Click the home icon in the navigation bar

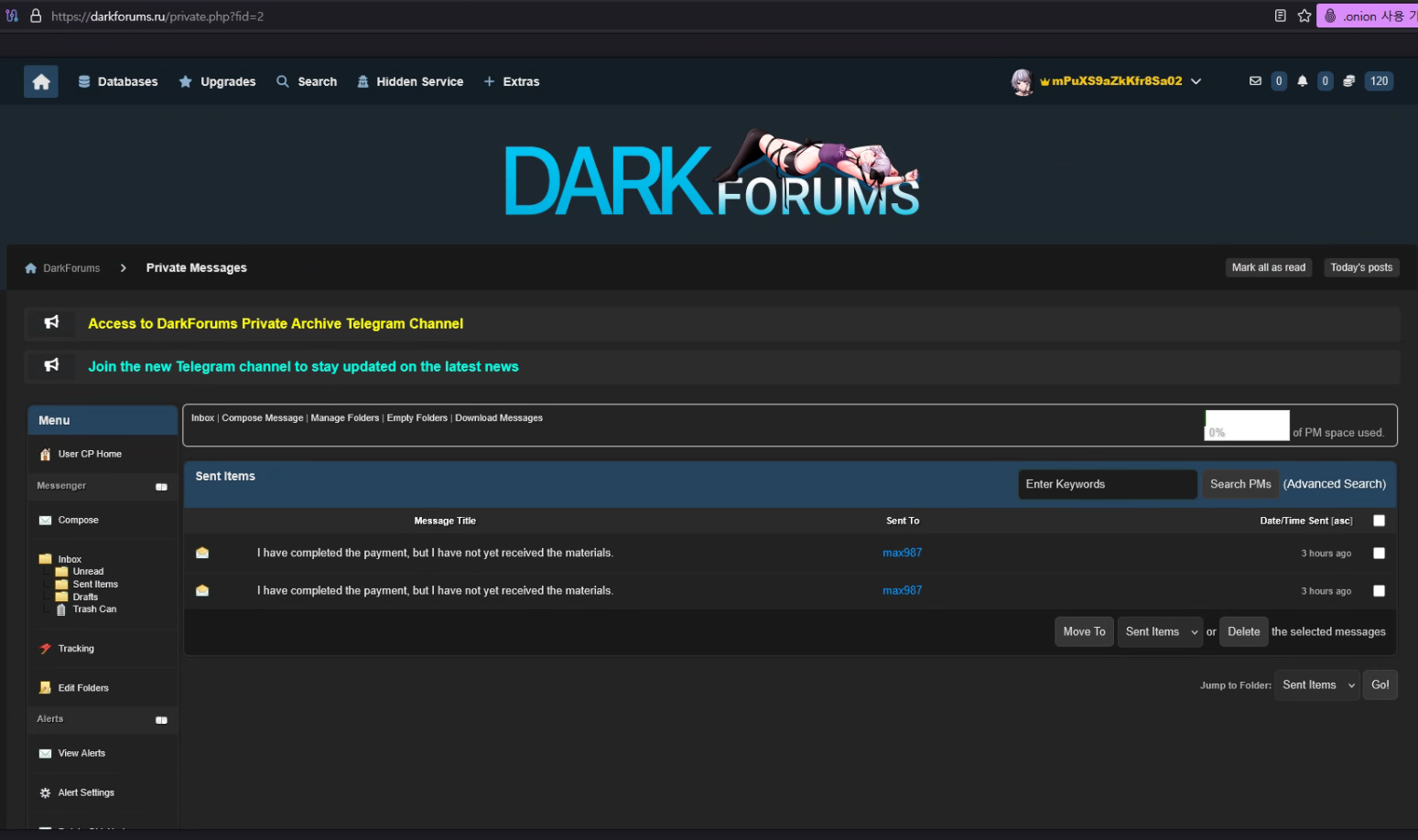tap(41, 81)
